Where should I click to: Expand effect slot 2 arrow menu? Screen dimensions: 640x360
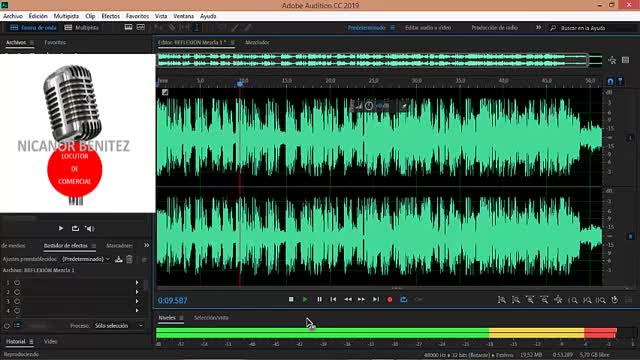[137, 292]
